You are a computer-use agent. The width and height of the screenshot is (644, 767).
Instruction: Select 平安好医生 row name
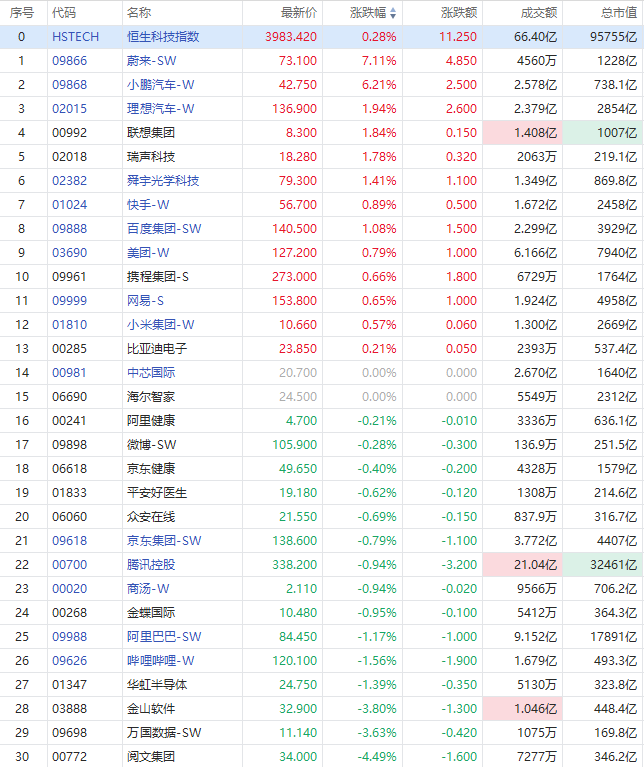157,492
